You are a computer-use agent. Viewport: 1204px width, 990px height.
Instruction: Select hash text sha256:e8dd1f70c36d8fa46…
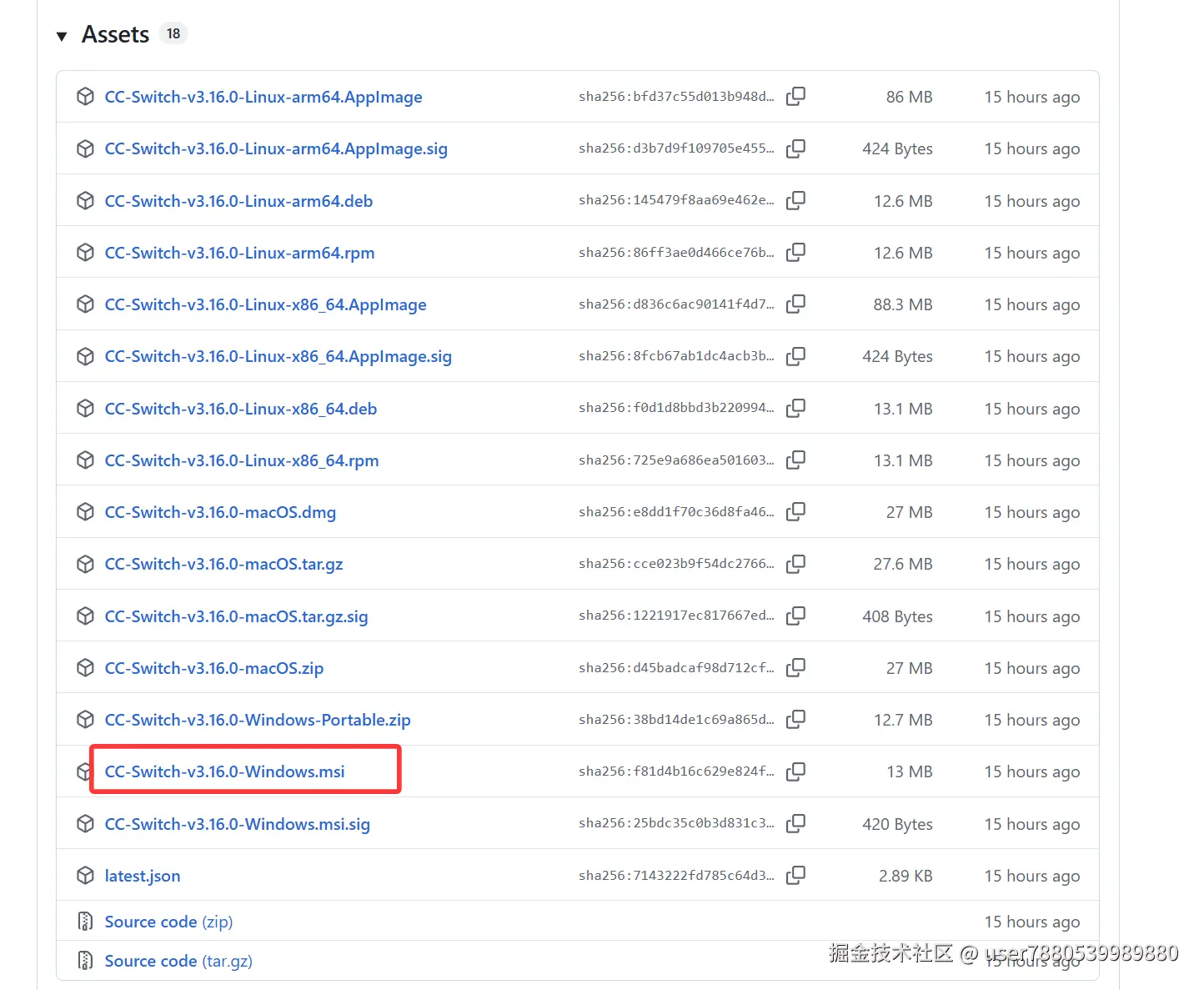(x=676, y=511)
